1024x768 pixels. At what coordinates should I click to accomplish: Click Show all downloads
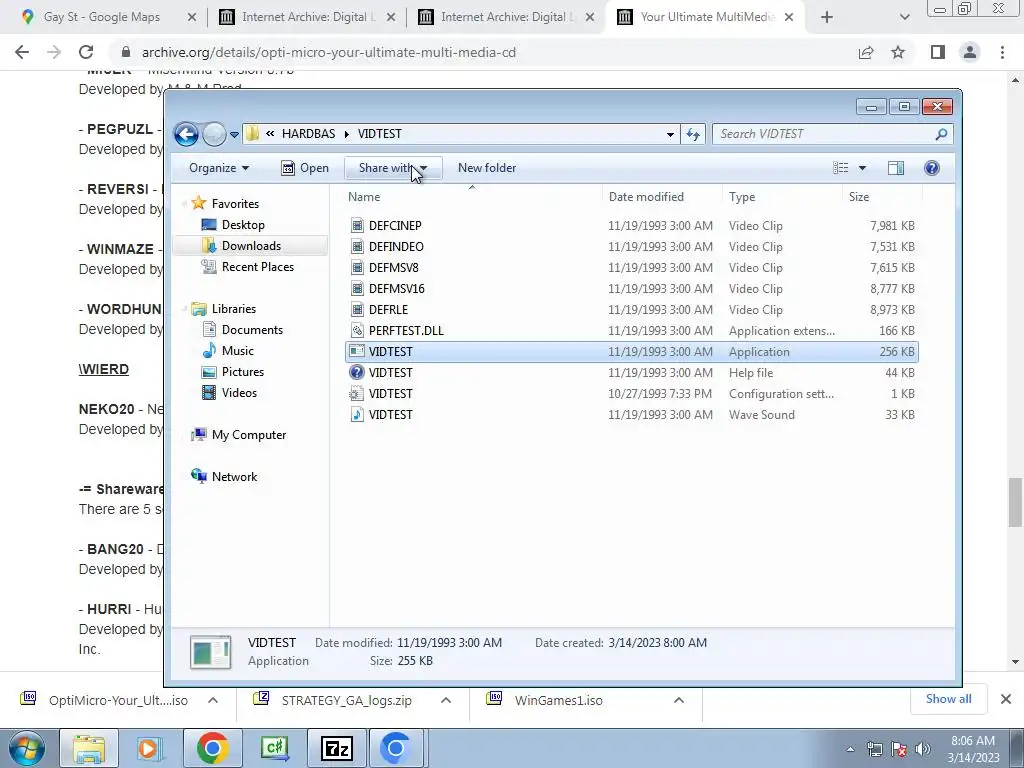[948, 699]
